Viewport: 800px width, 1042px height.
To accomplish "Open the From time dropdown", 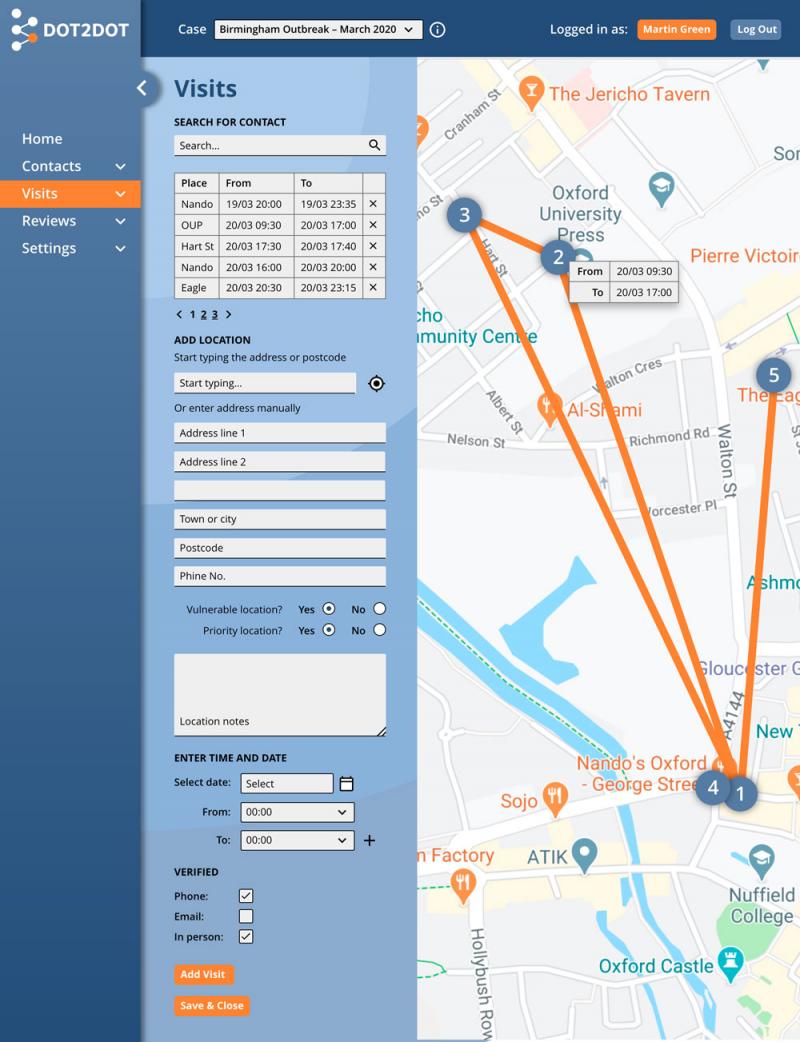I will tap(297, 813).
